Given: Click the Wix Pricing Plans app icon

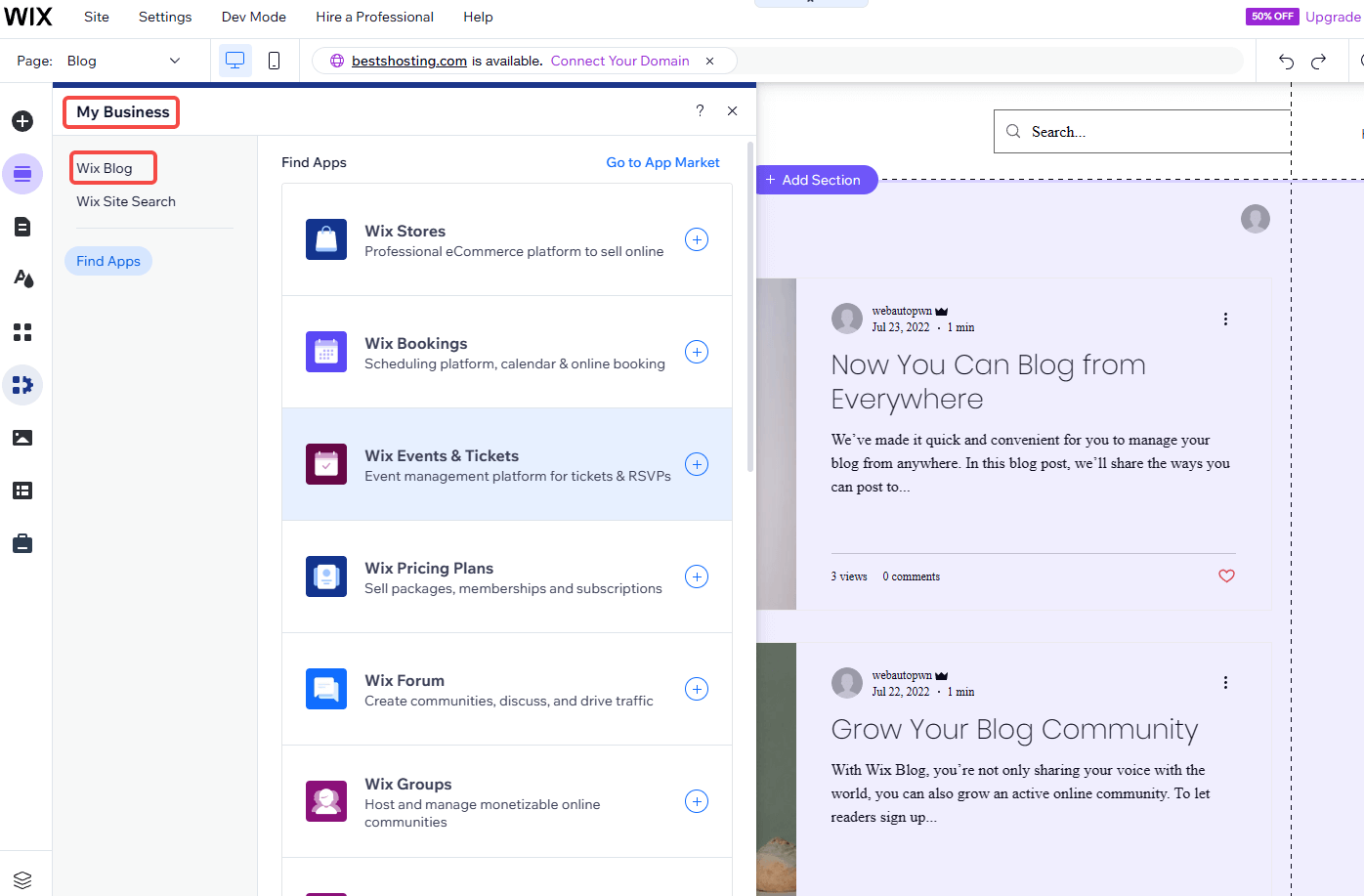Looking at the screenshot, I should [326, 576].
